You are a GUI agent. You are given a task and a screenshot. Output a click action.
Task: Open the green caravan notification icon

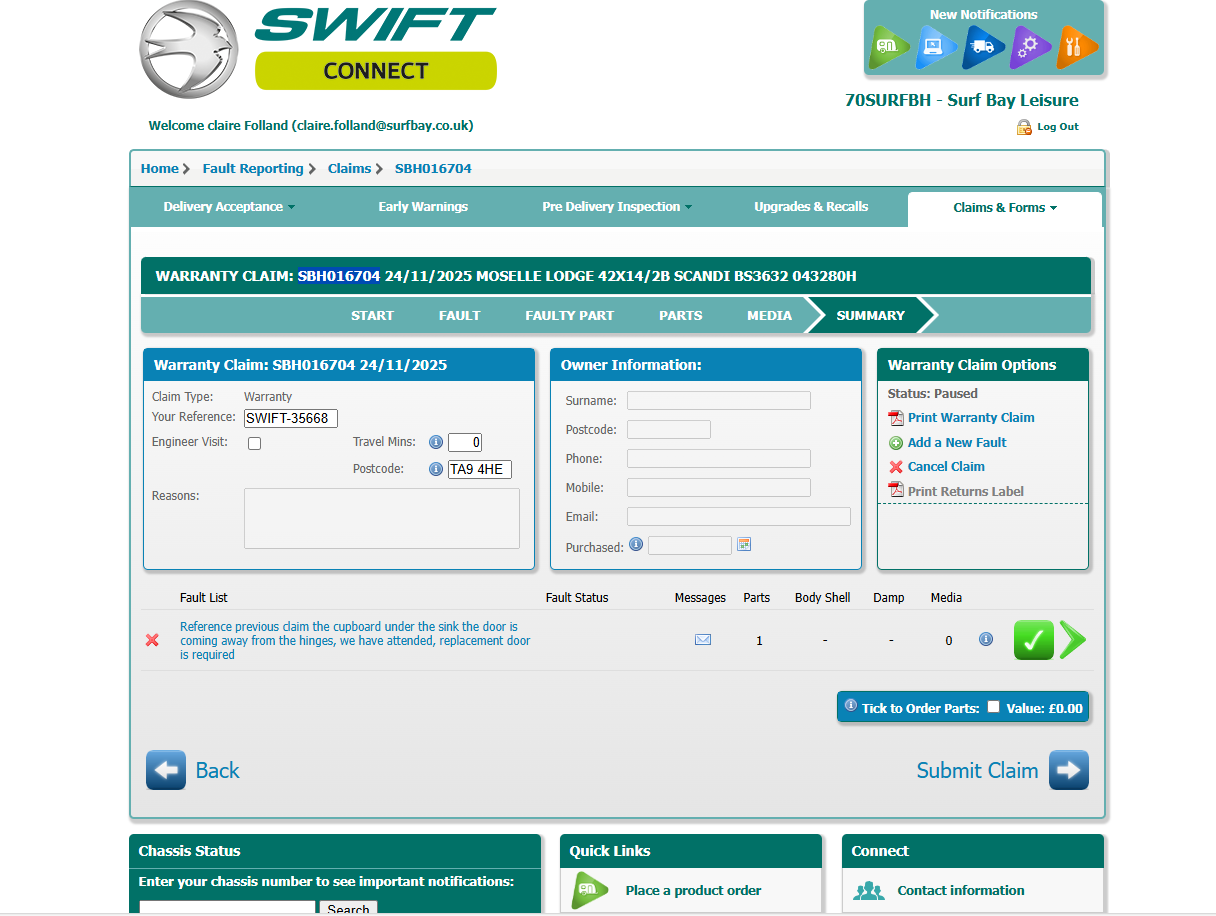pos(889,47)
